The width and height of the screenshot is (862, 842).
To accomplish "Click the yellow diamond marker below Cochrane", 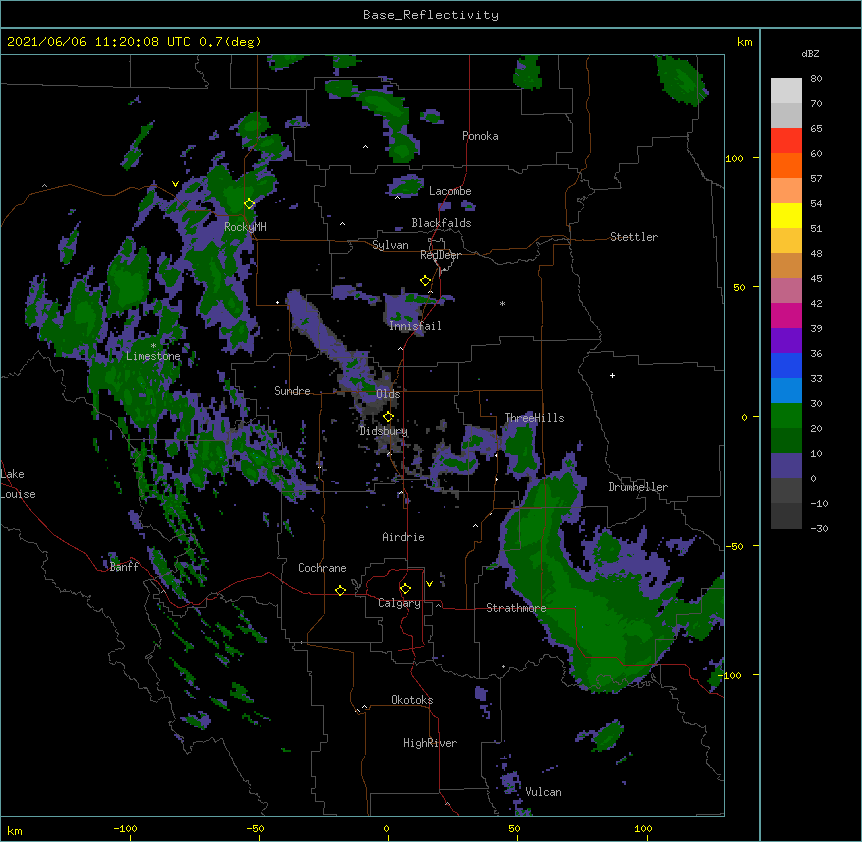I will (x=340, y=590).
